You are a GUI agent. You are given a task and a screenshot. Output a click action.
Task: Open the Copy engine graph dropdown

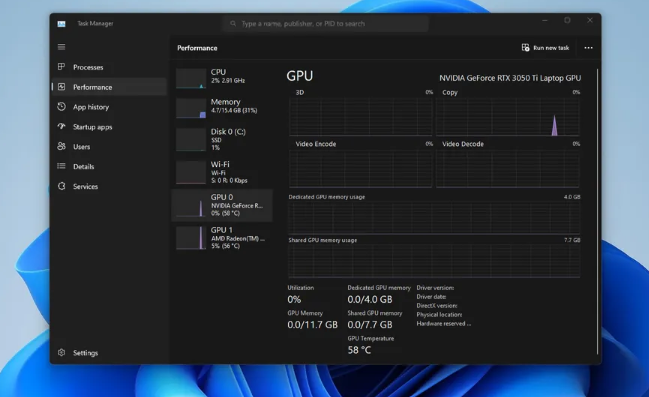coord(450,92)
